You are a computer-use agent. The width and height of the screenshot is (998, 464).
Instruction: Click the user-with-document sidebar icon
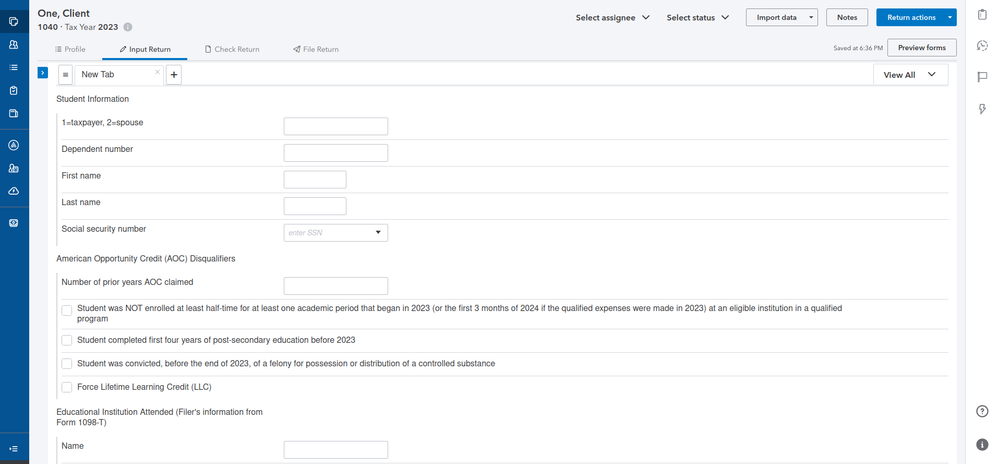pos(13,168)
